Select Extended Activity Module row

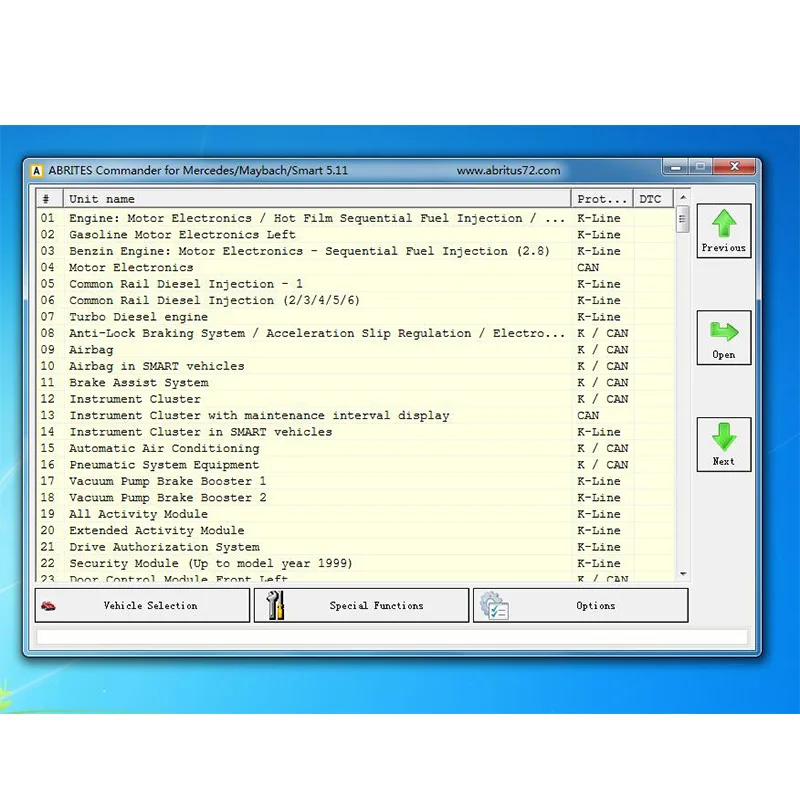[x=356, y=530]
